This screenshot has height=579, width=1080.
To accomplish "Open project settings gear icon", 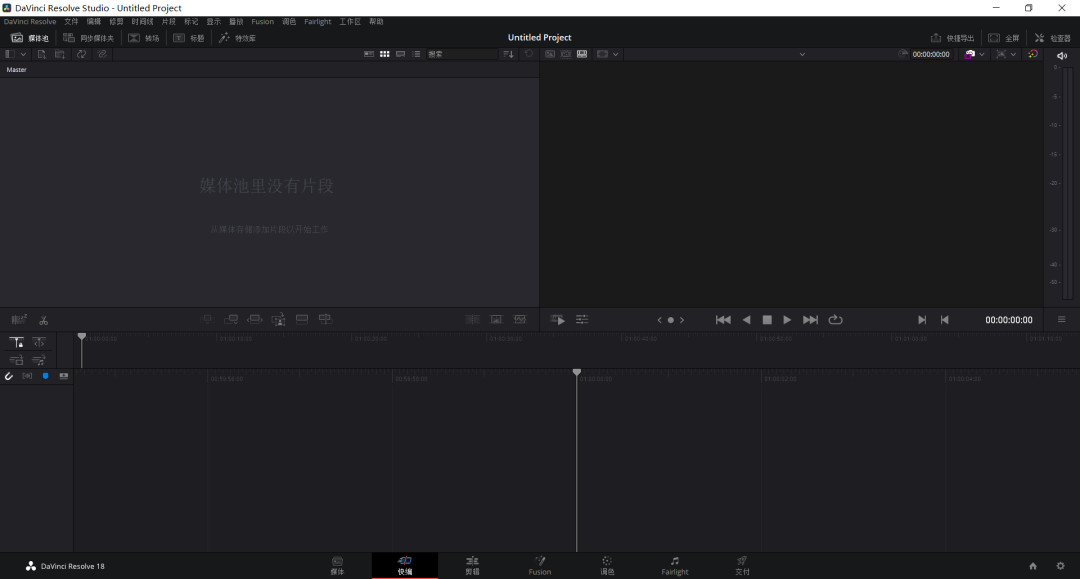I will pos(1060,566).
